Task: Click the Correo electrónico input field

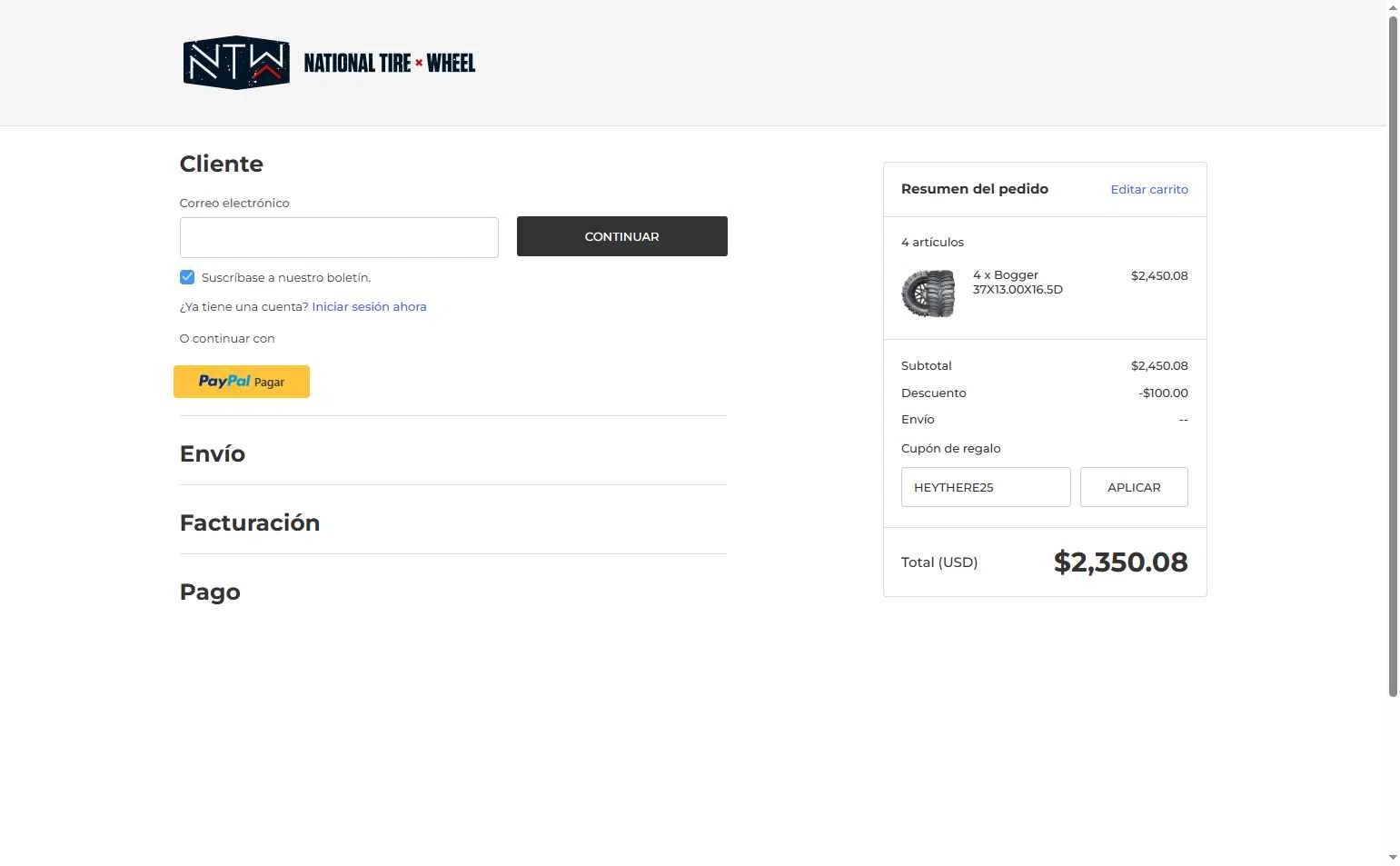Action: [339, 237]
